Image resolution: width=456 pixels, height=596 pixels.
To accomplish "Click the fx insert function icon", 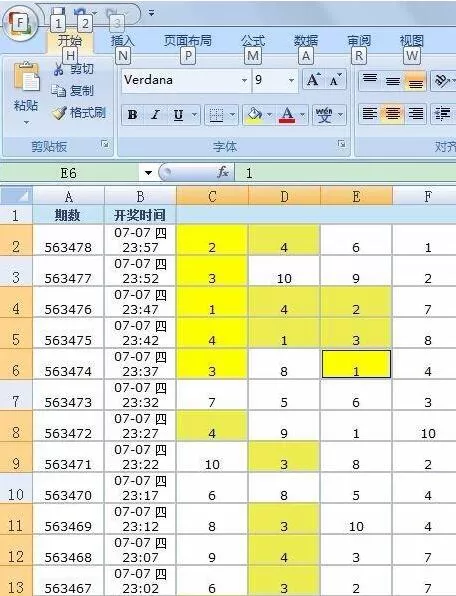I will pyautogui.click(x=223, y=172).
